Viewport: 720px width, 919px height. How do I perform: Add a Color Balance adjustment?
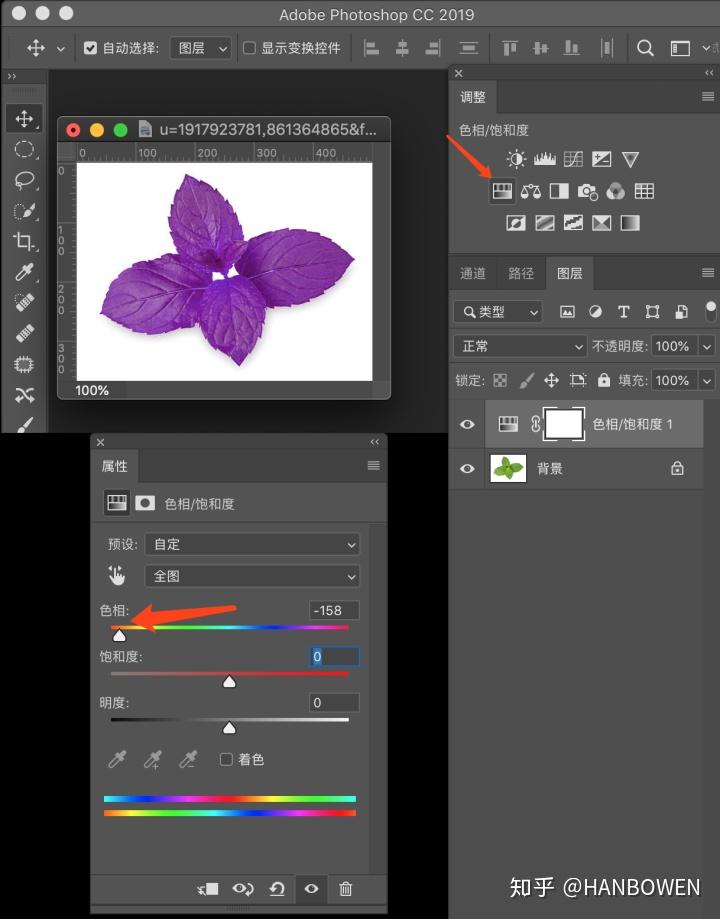531,191
